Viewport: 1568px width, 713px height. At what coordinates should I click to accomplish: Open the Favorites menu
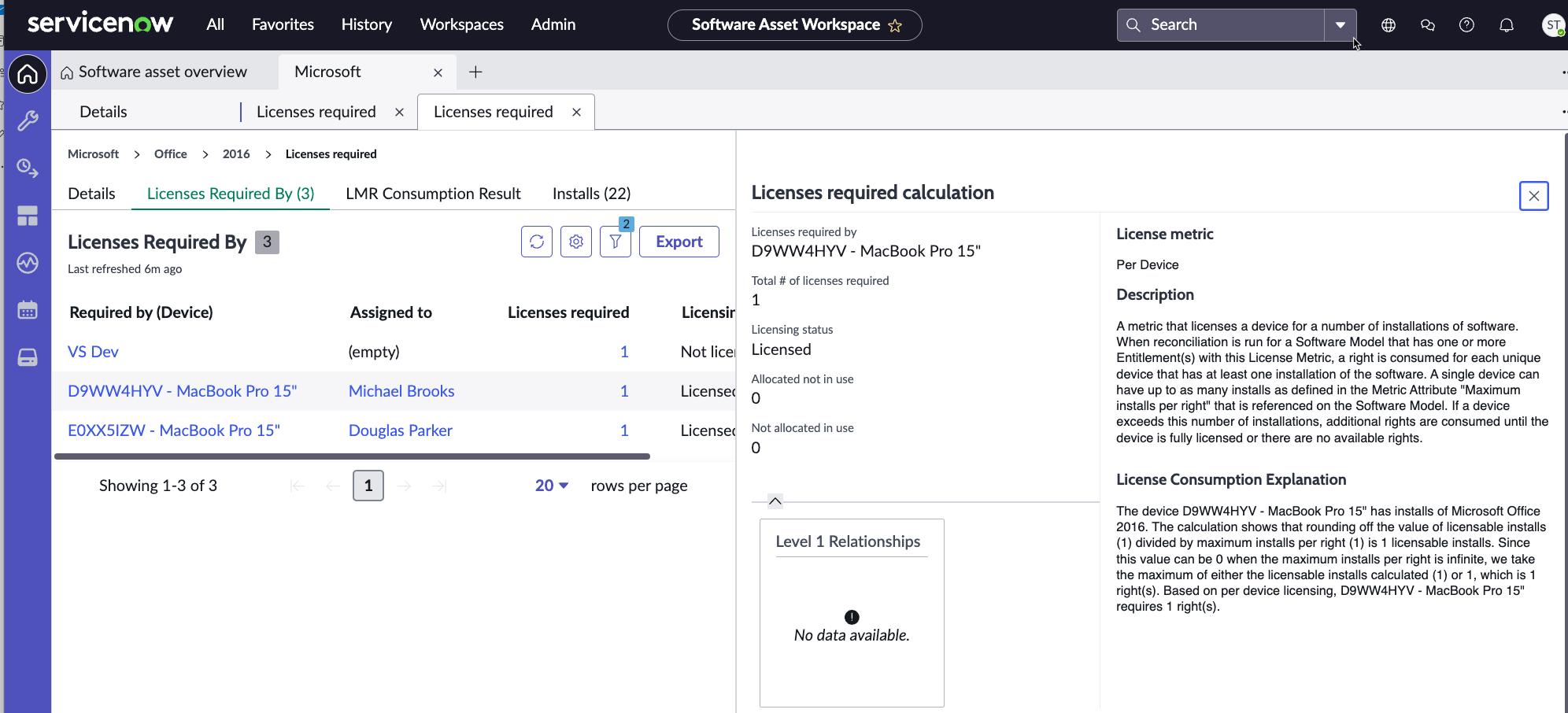pos(283,24)
